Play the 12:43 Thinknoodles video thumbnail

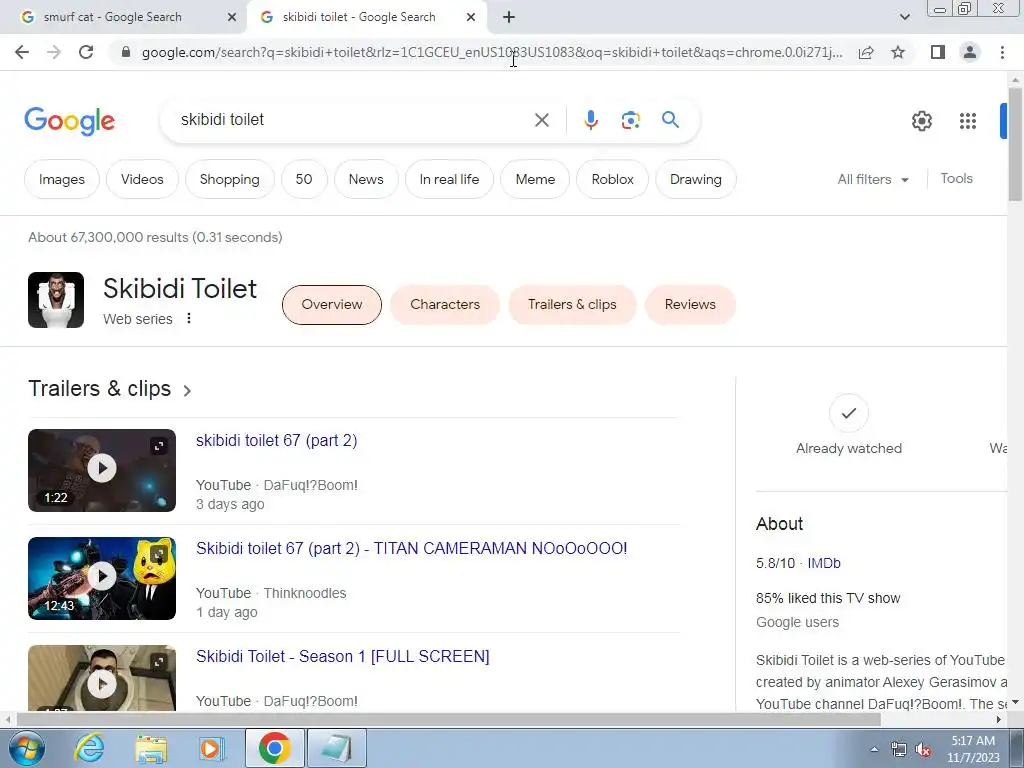102,578
